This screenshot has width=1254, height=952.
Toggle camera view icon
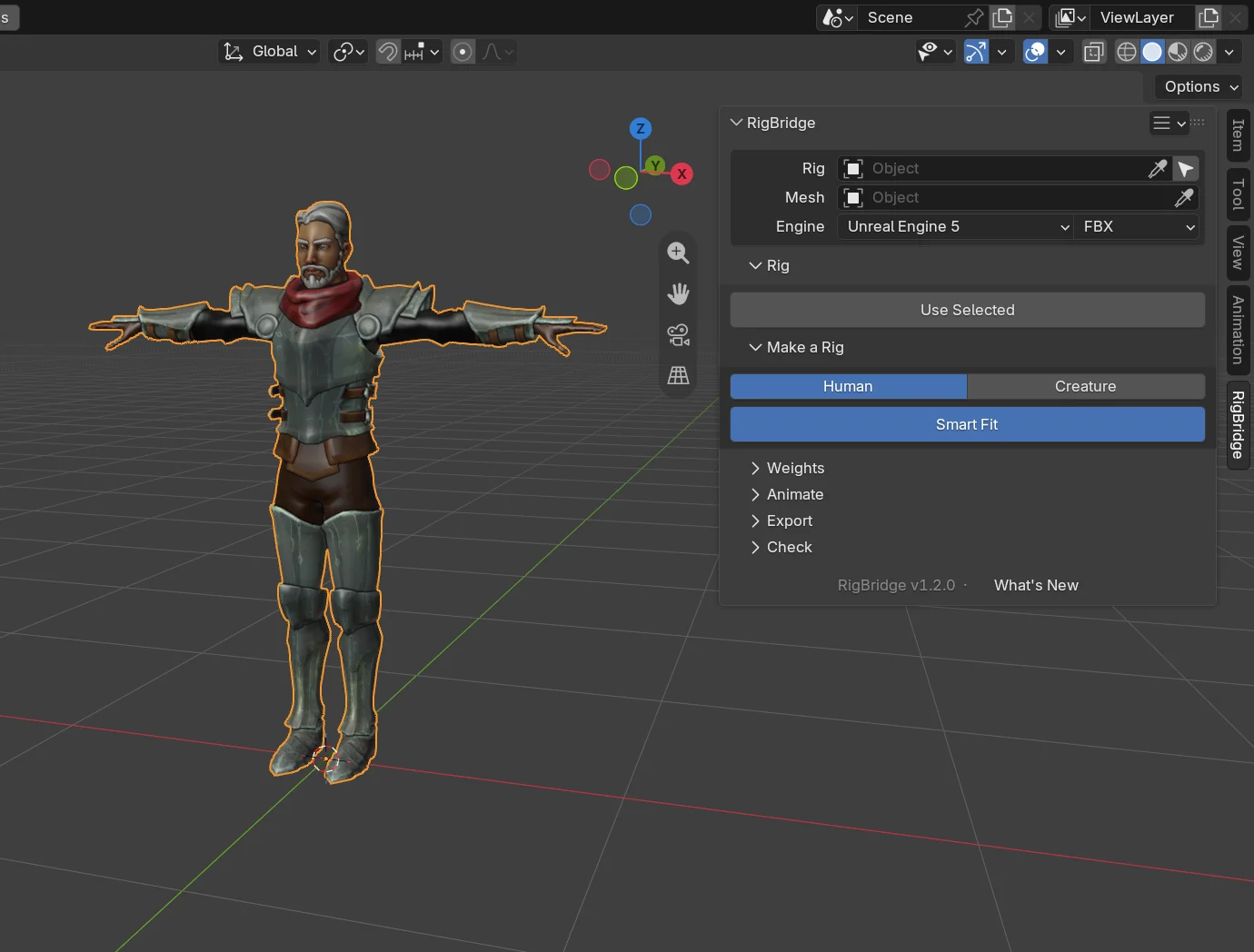(678, 334)
